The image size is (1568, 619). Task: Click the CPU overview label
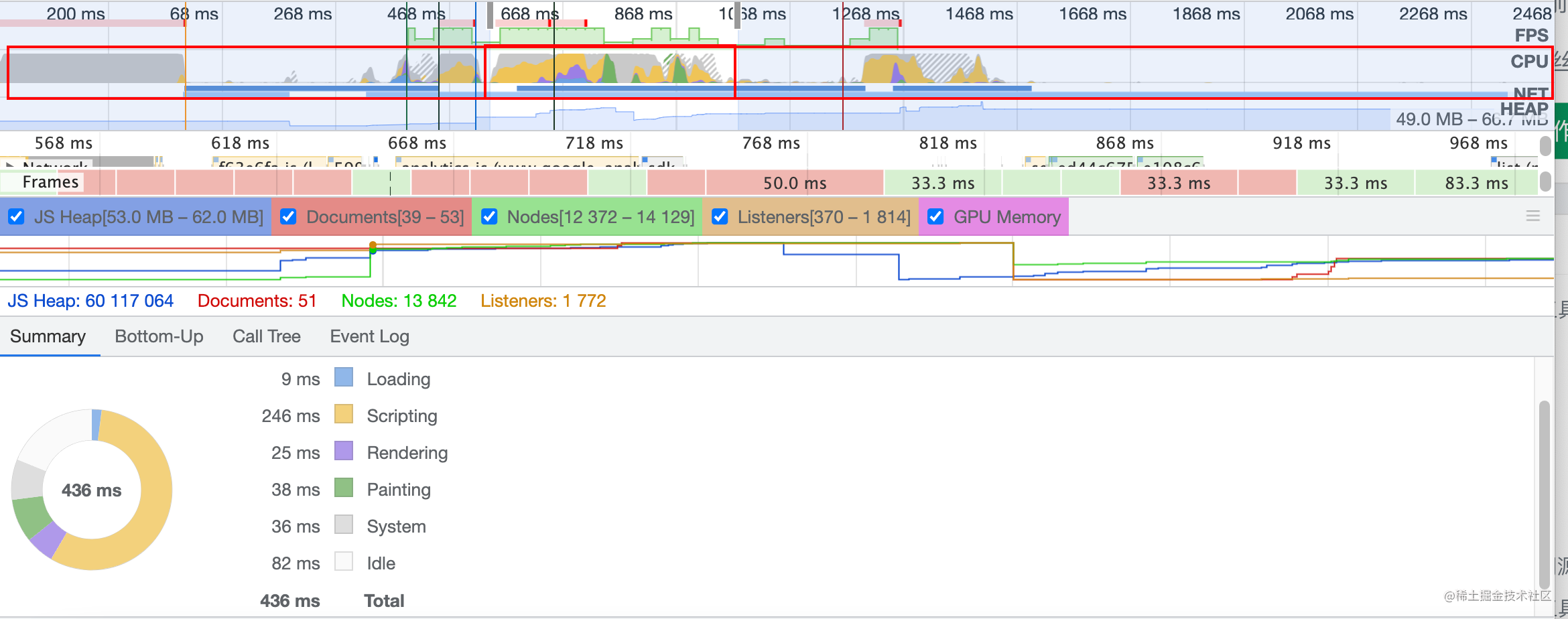click(x=1529, y=62)
